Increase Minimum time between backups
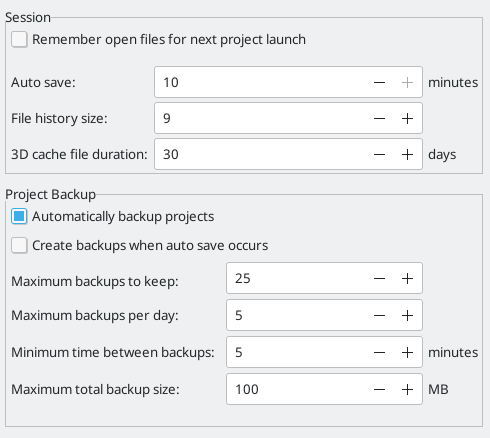 coord(407,352)
